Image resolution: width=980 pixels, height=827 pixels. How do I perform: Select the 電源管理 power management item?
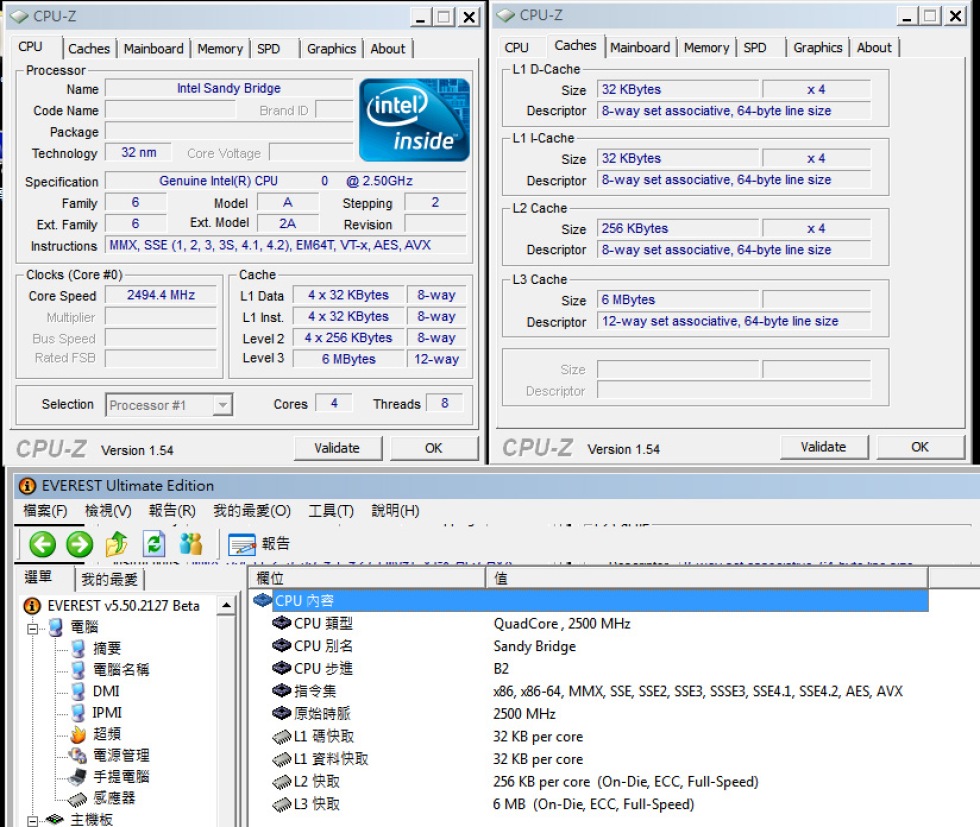click(x=120, y=755)
